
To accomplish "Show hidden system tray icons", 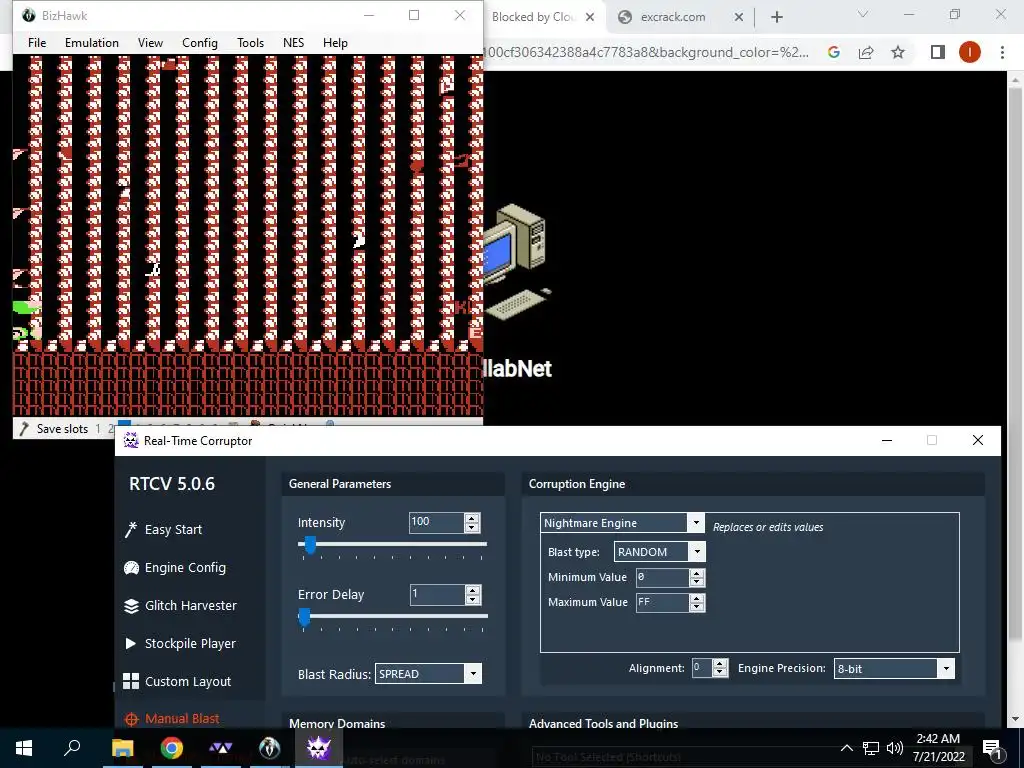I will (846, 748).
